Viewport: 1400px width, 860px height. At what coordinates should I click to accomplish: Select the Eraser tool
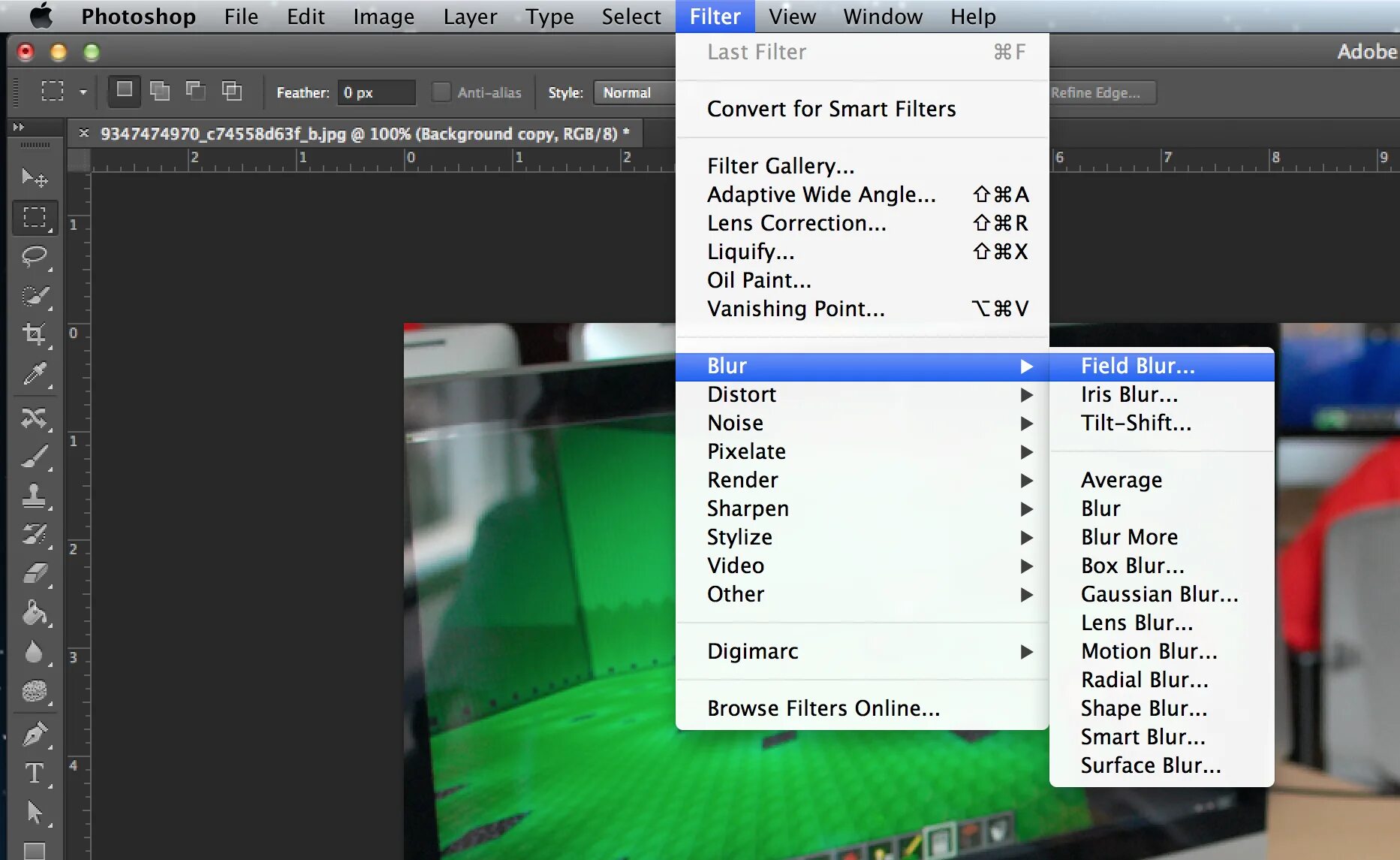(34, 574)
